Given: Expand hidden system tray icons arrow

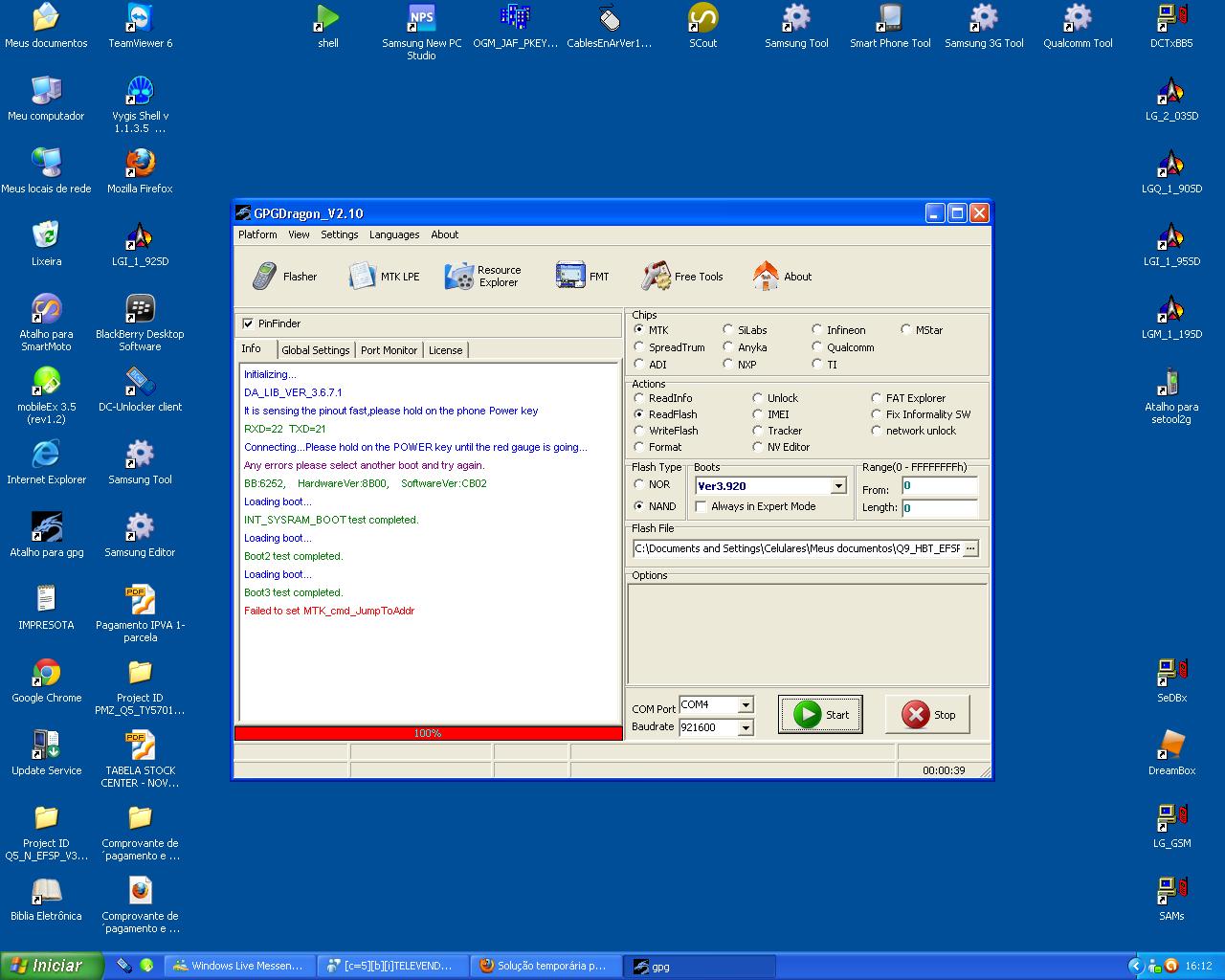Looking at the screenshot, I should click(x=1136, y=966).
